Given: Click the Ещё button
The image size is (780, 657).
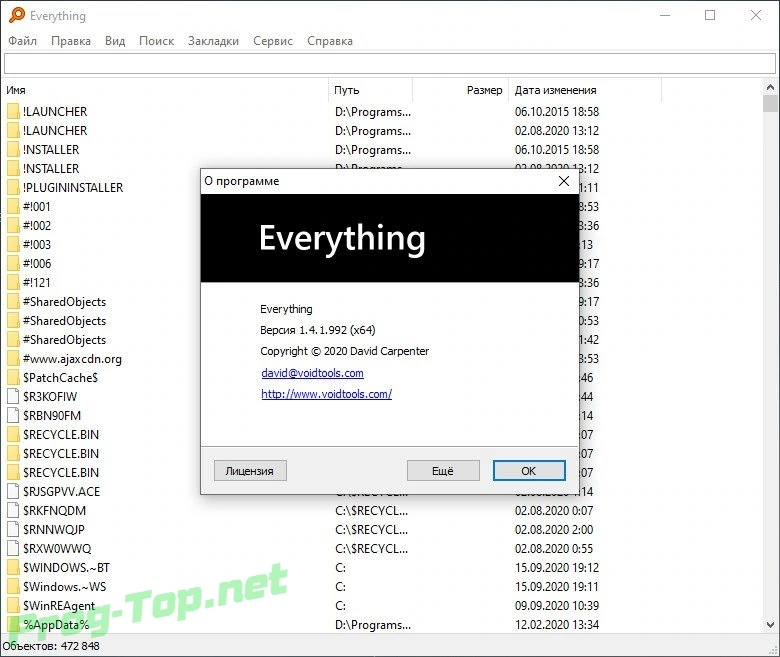Looking at the screenshot, I should tap(443, 470).
